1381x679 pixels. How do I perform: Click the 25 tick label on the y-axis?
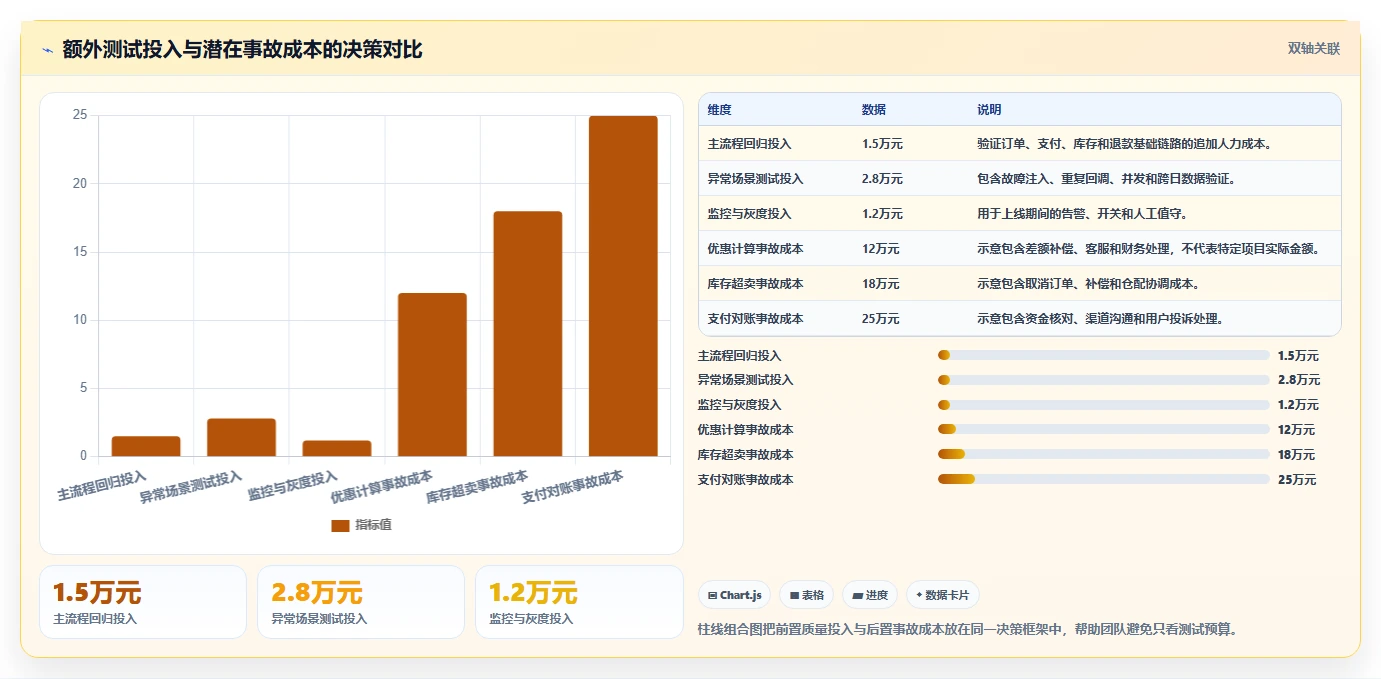point(80,115)
